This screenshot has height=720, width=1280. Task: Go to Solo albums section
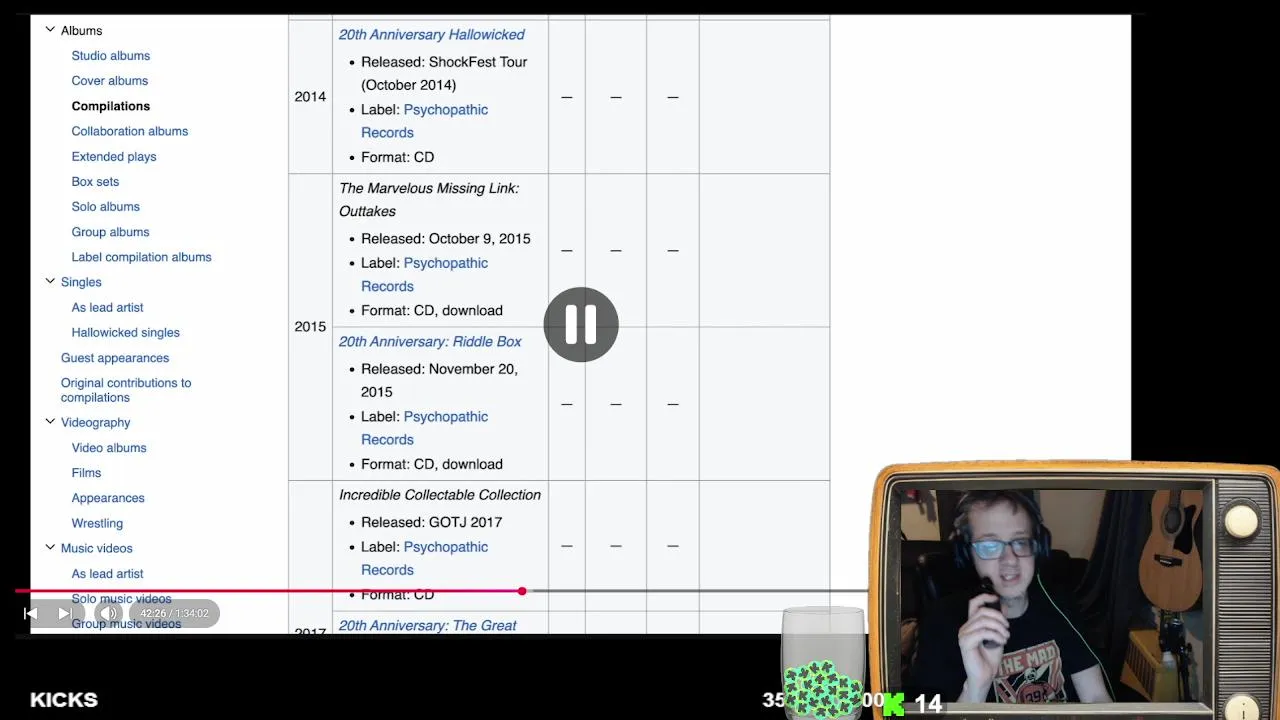click(106, 207)
